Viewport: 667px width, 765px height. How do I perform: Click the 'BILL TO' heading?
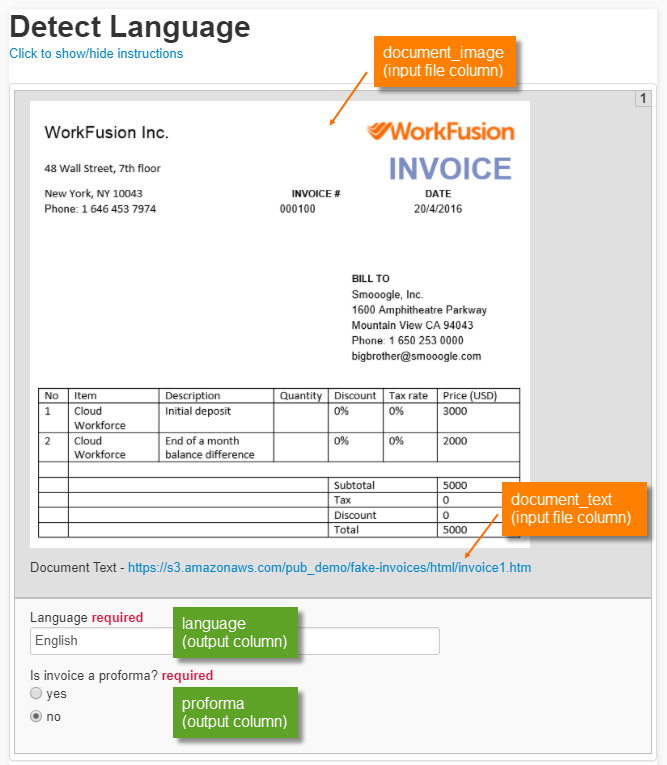point(370,279)
